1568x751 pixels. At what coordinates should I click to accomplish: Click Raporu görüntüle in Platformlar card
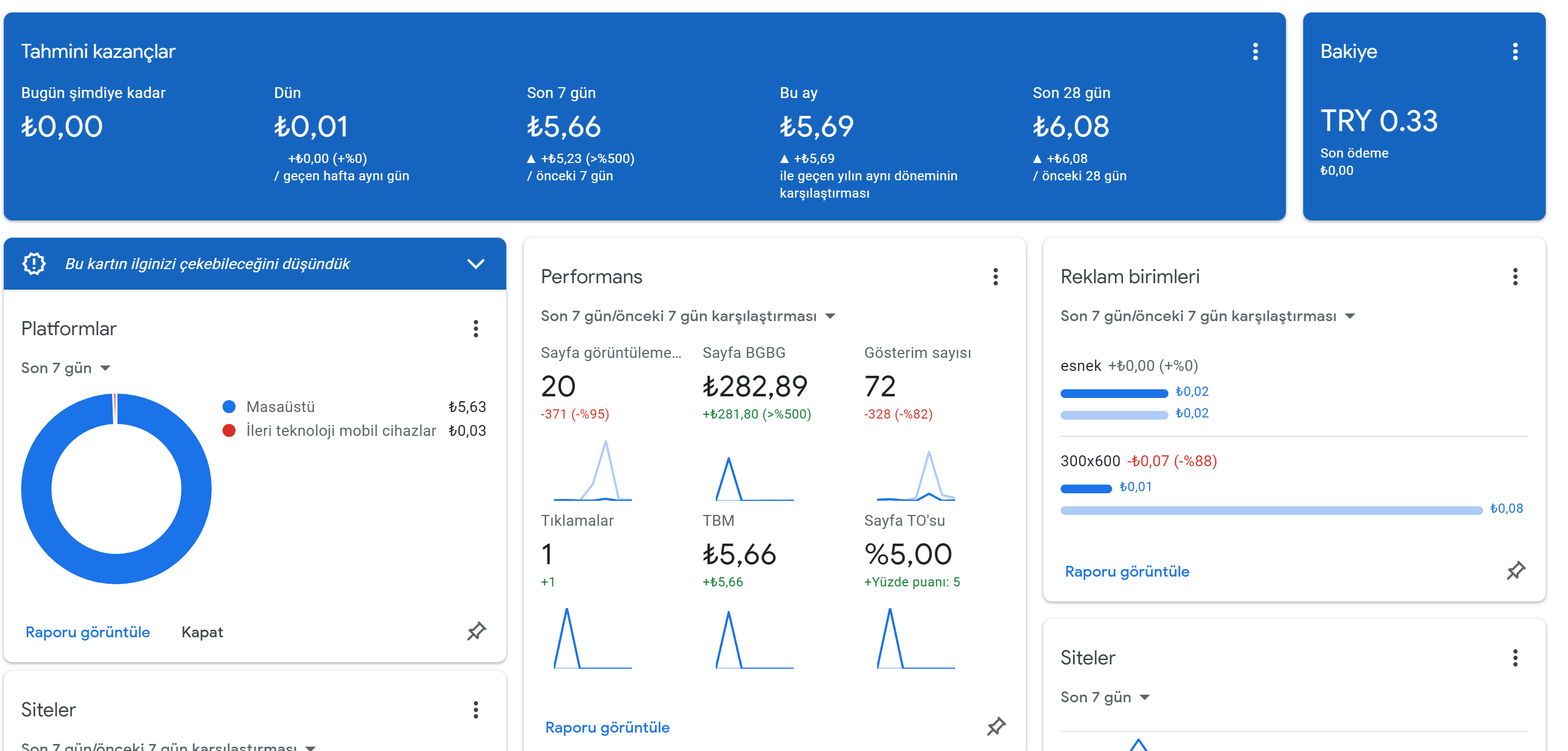click(88, 632)
